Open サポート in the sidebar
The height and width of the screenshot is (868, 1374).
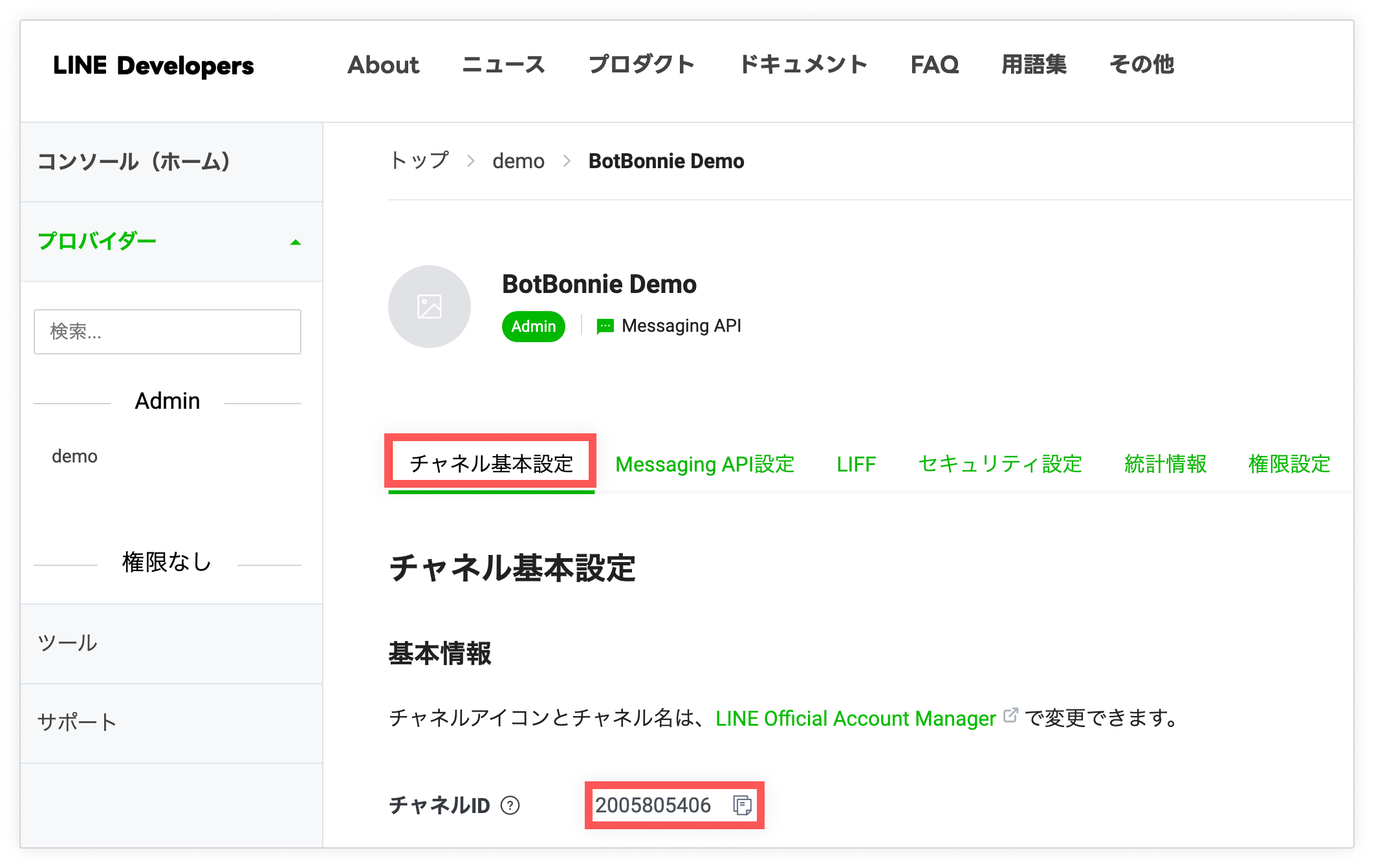click(171, 723)
